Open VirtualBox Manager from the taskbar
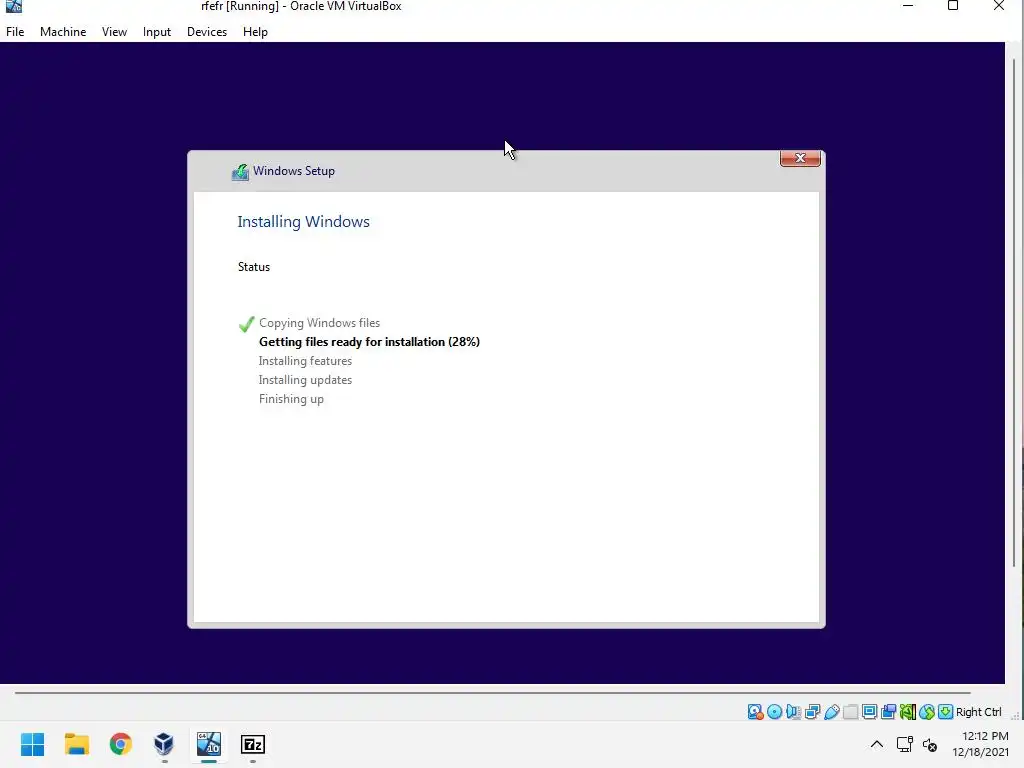Image resolution: width=1024 pixels, height=768 pixels. [164, 744]
